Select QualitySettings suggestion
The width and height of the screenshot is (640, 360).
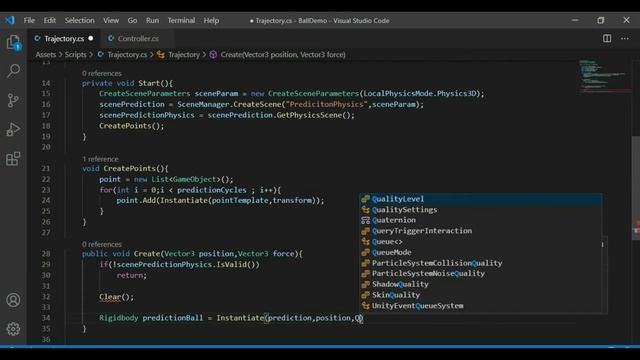[481, 209]
